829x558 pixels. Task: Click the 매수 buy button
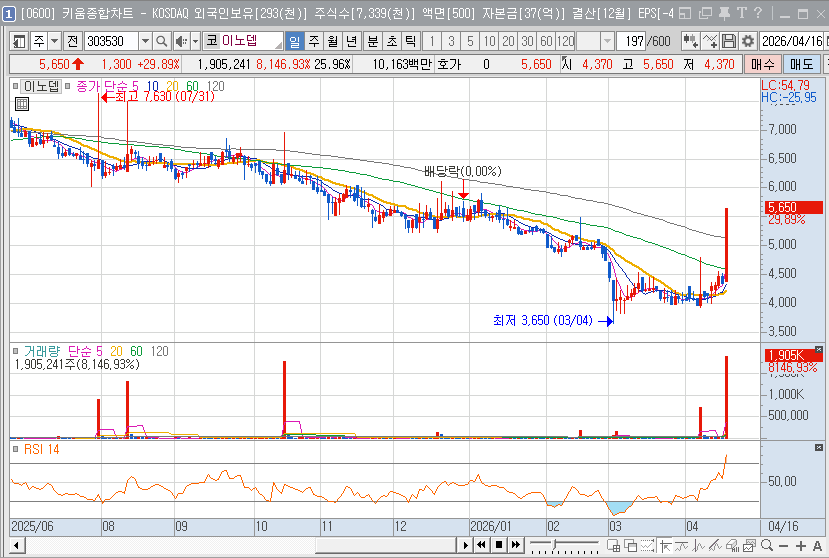click(762, 65)
